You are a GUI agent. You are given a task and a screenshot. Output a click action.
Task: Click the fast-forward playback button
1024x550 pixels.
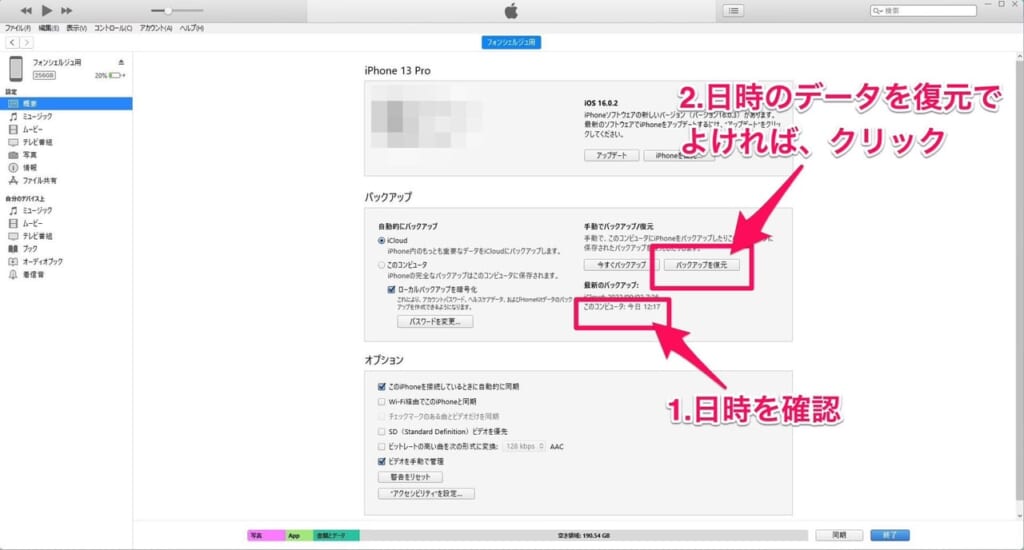pyautogui.click(x=67, y=10)
